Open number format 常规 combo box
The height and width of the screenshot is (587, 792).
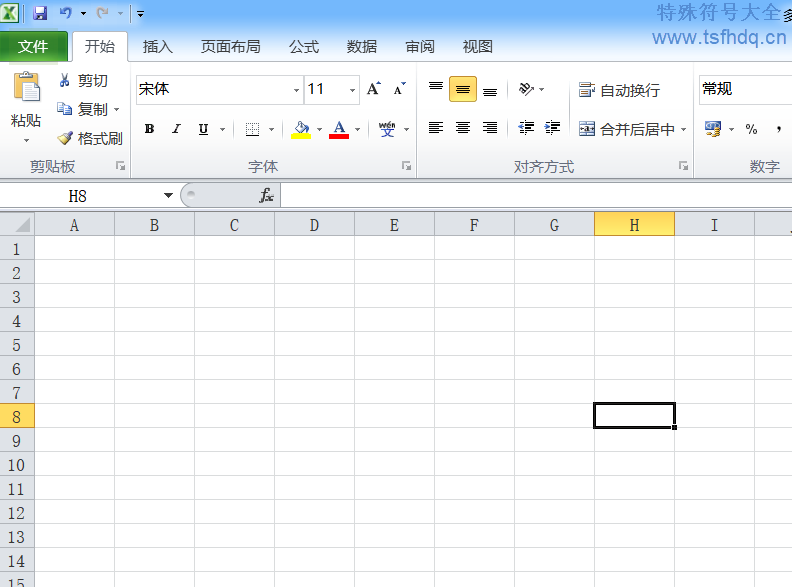(x=745, y=90)
